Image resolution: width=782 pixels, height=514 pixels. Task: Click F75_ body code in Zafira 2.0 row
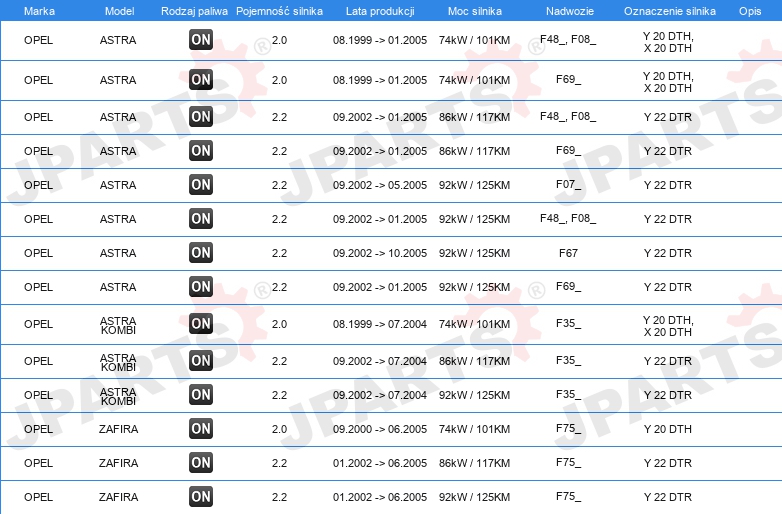click(569, 429)
